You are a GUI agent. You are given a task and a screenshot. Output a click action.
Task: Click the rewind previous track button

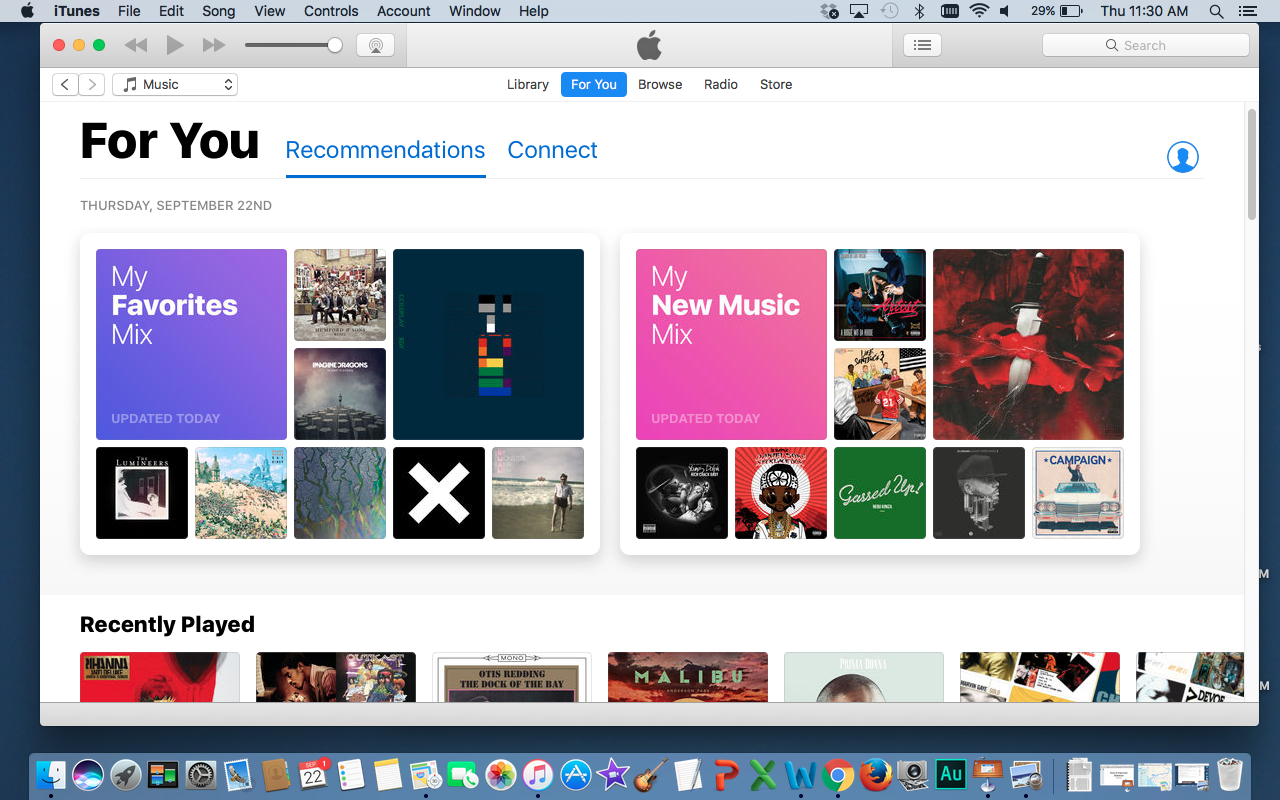coord(136,45)
